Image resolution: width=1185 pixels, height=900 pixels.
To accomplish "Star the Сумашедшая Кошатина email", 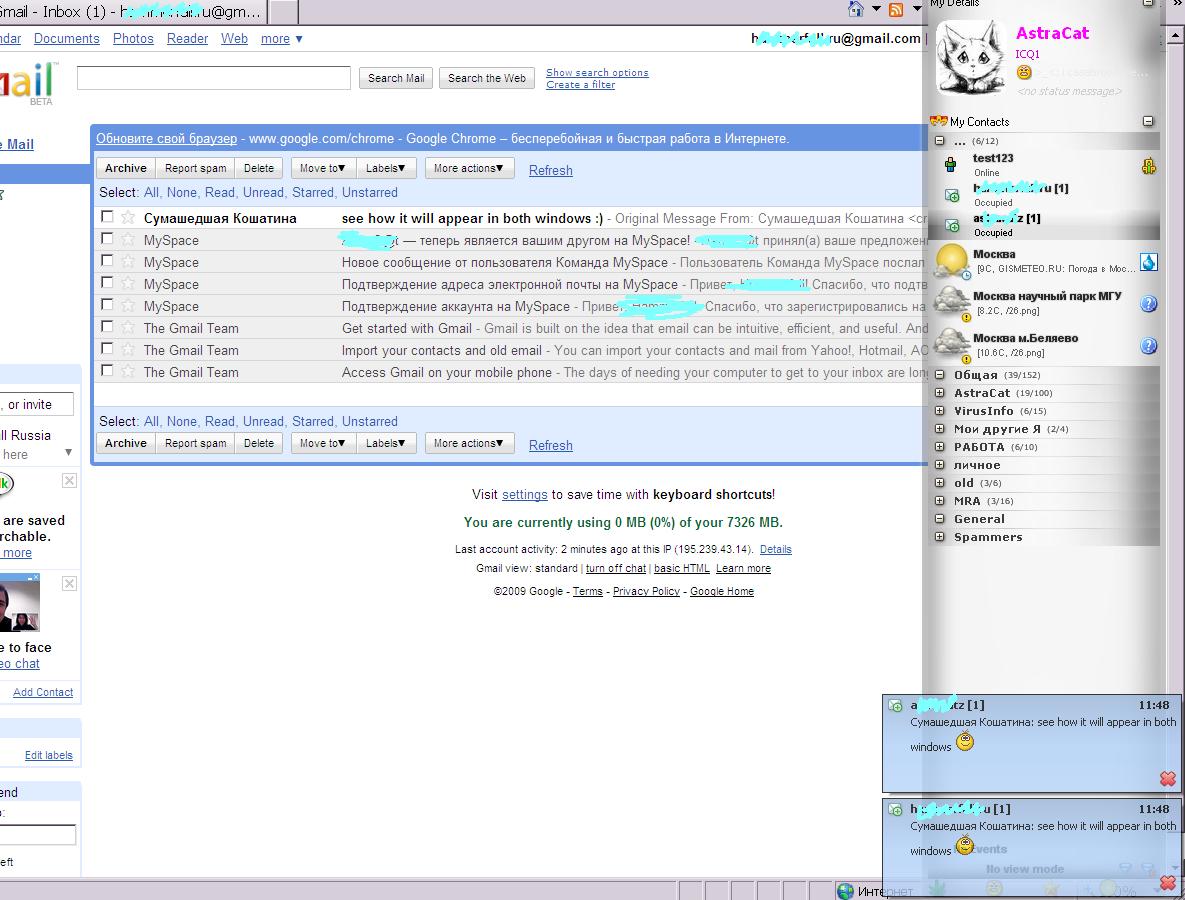I will [x=128, y=218].
